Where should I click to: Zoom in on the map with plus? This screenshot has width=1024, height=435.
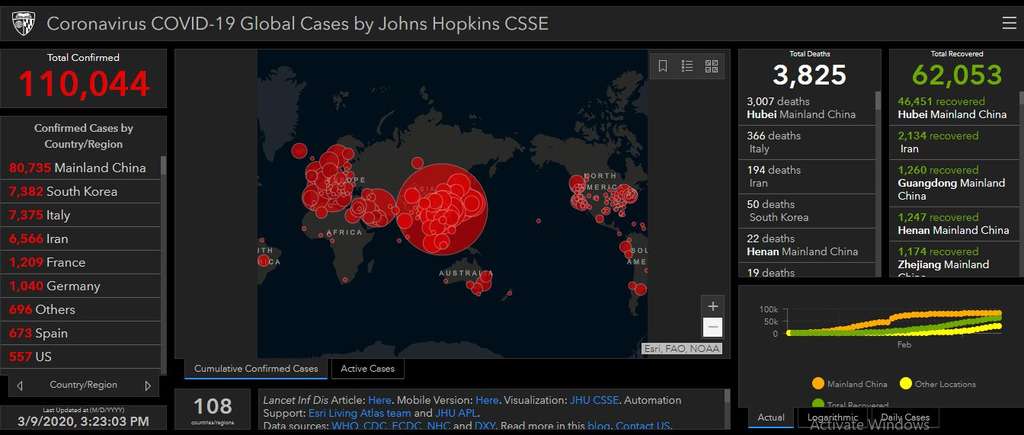(712, 306)
